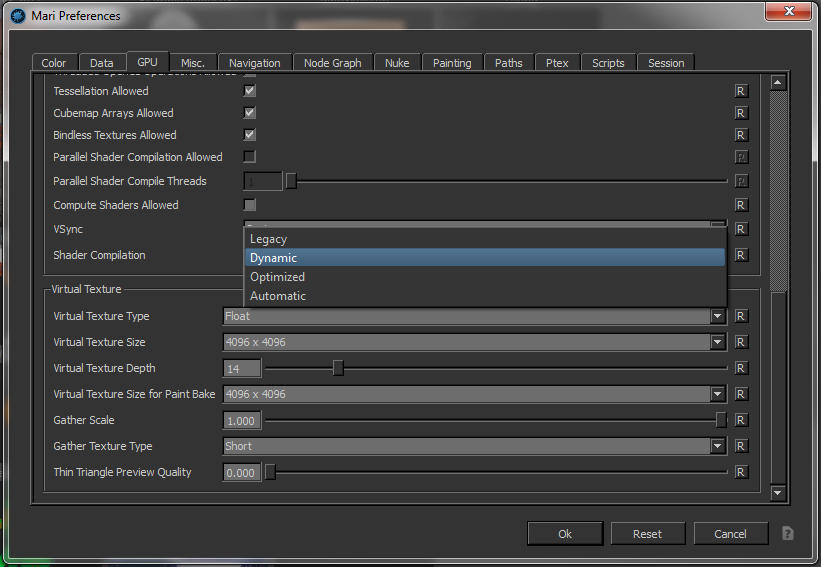Open the Virtual Texture Size dropdown
This screenshot has width=821, height=567.
(x=474, y=342)
